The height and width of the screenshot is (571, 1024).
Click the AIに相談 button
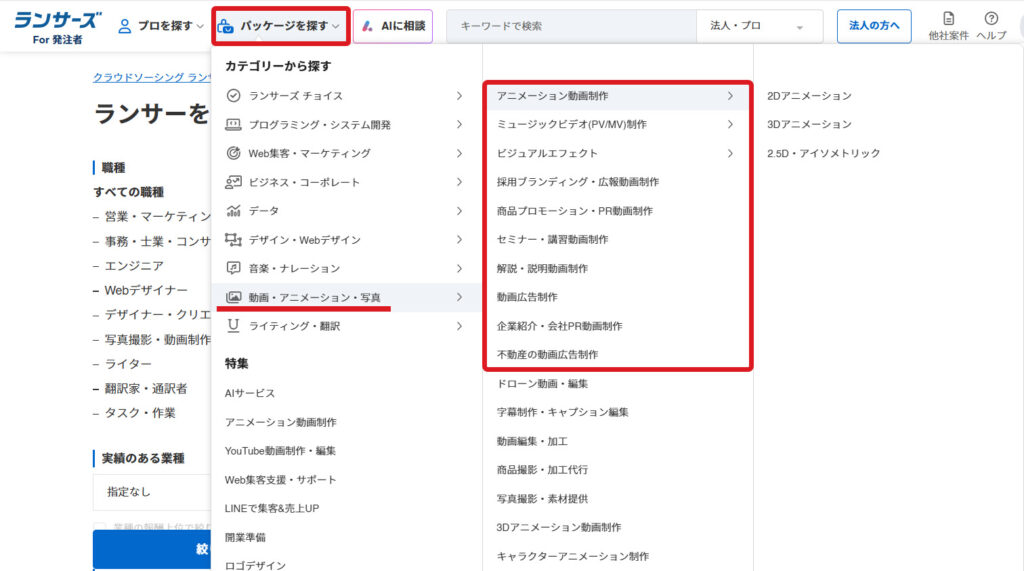click(x=393, y=26)
